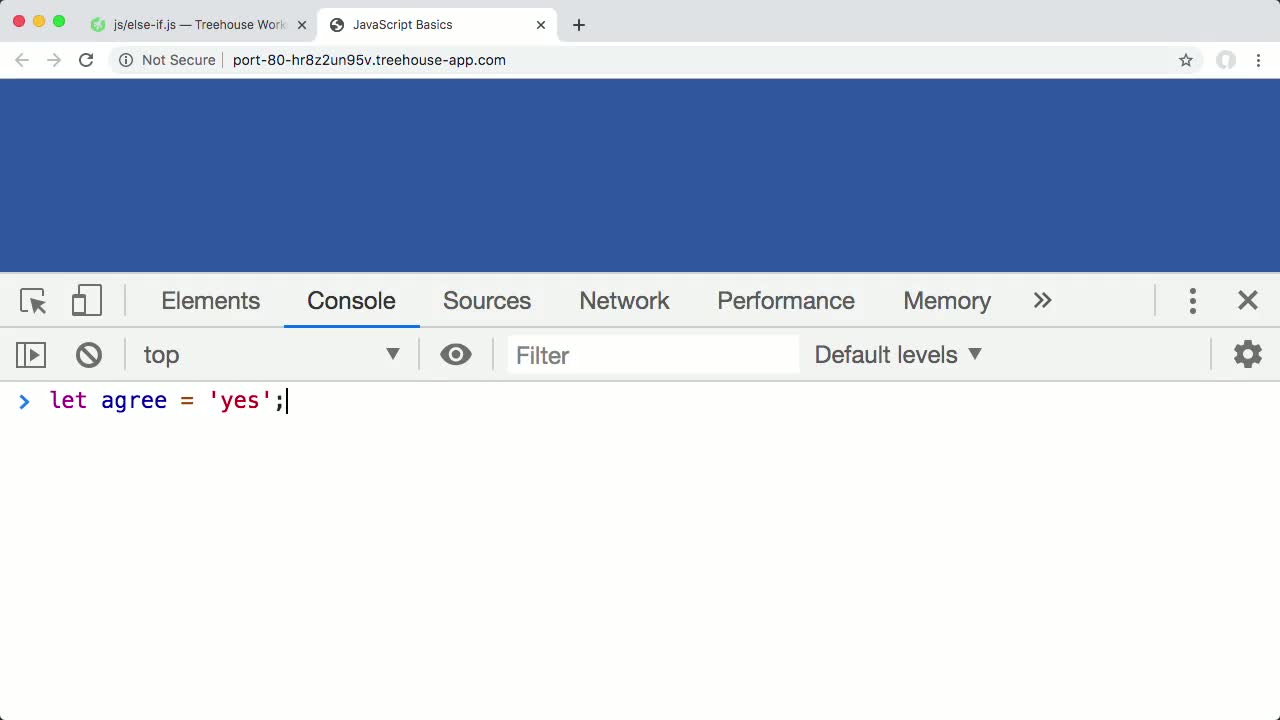
Task: Switch to the Sources panel
Action: pyautogui.click(x=487, y=300)
